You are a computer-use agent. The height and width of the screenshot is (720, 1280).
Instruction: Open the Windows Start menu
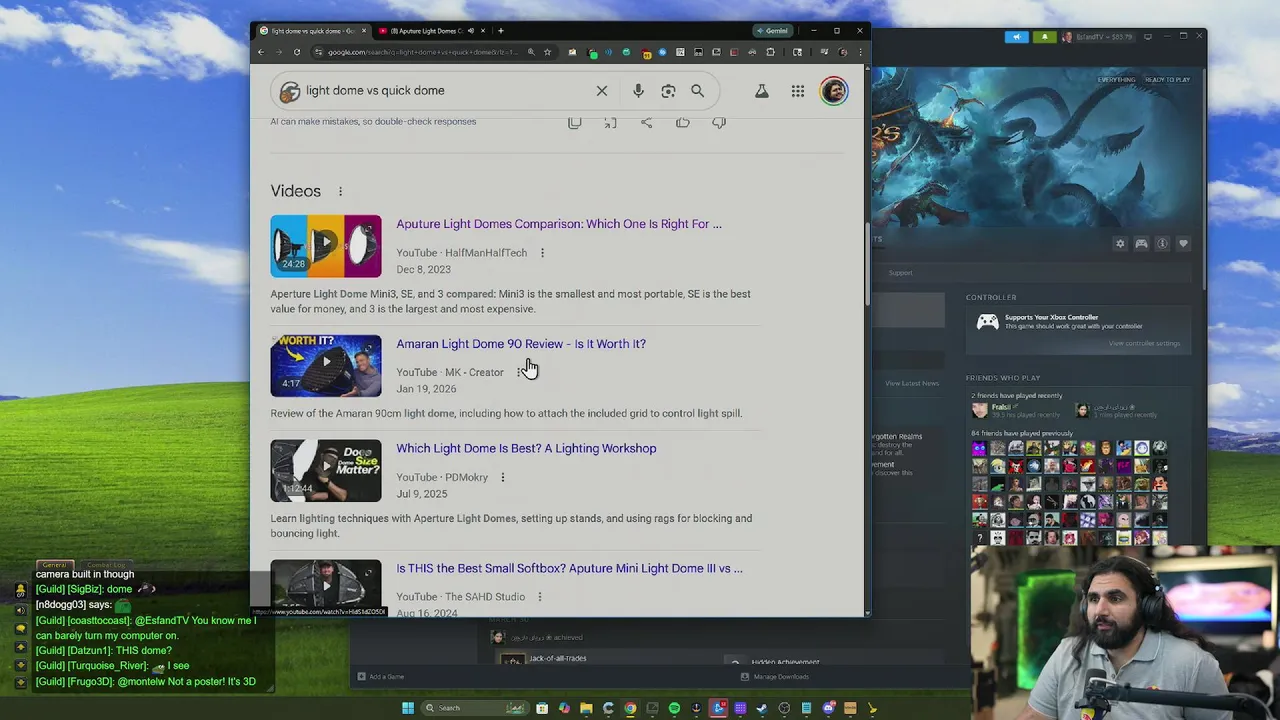tap(407, 708)
